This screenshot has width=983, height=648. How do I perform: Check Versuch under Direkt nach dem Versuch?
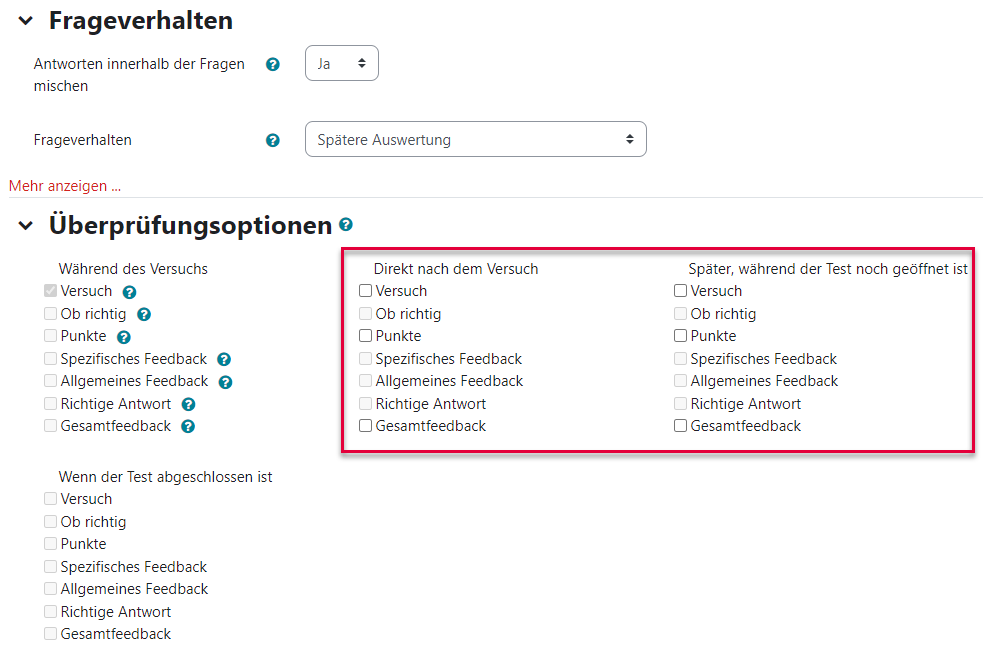point(365,291)
